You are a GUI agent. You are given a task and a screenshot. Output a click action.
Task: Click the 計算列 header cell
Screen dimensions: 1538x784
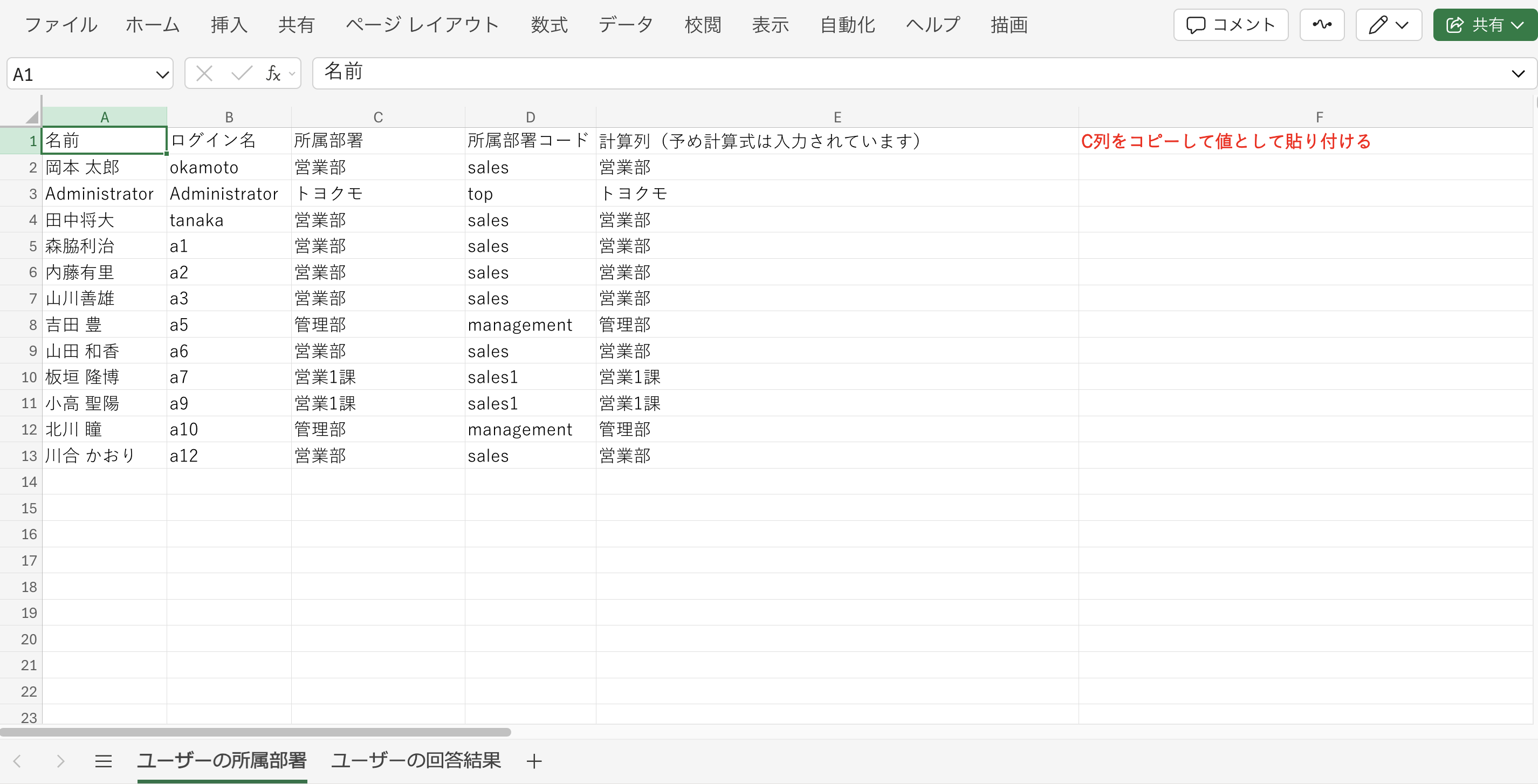(x=837, y=141)
